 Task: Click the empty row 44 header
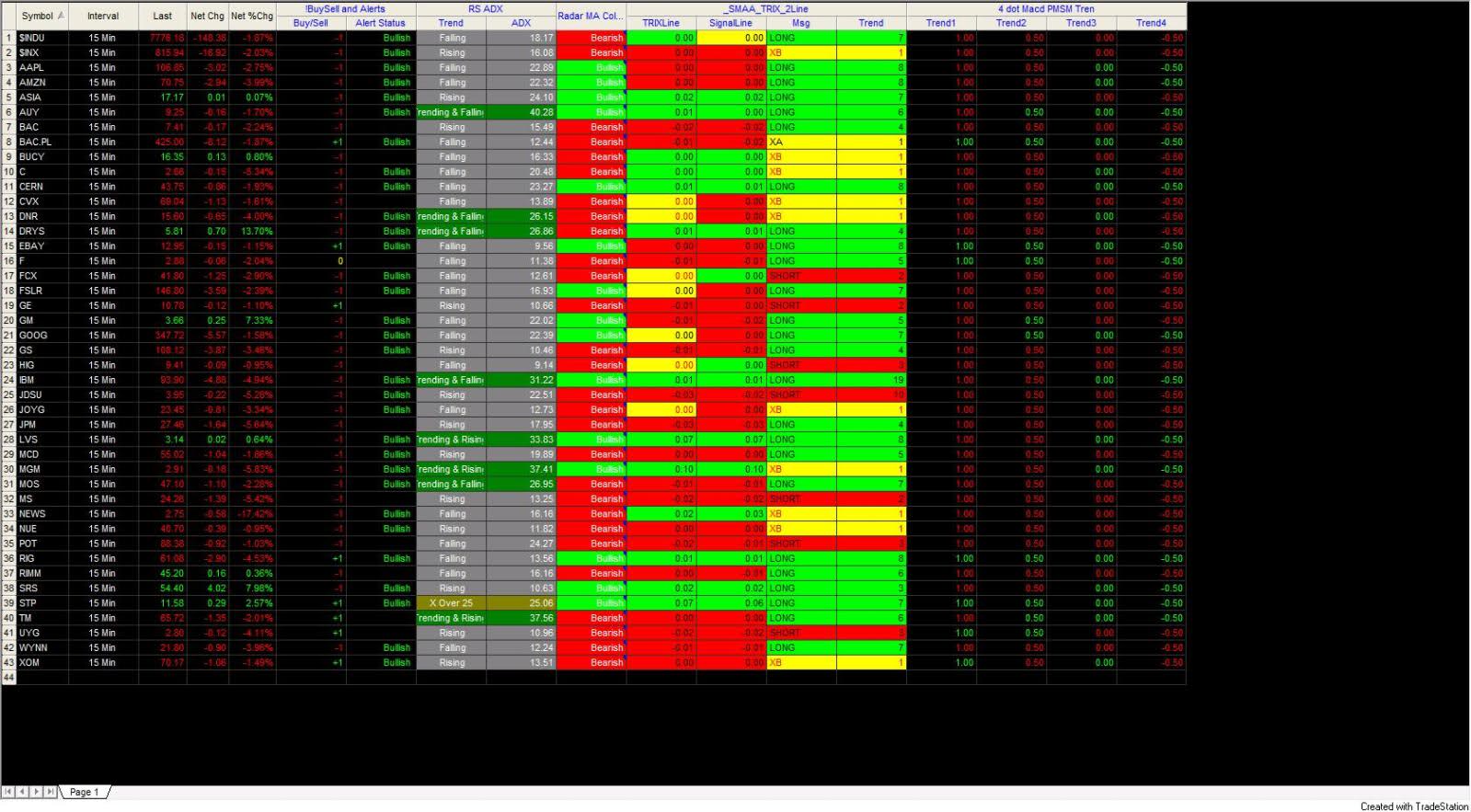[x=9, y=677]
